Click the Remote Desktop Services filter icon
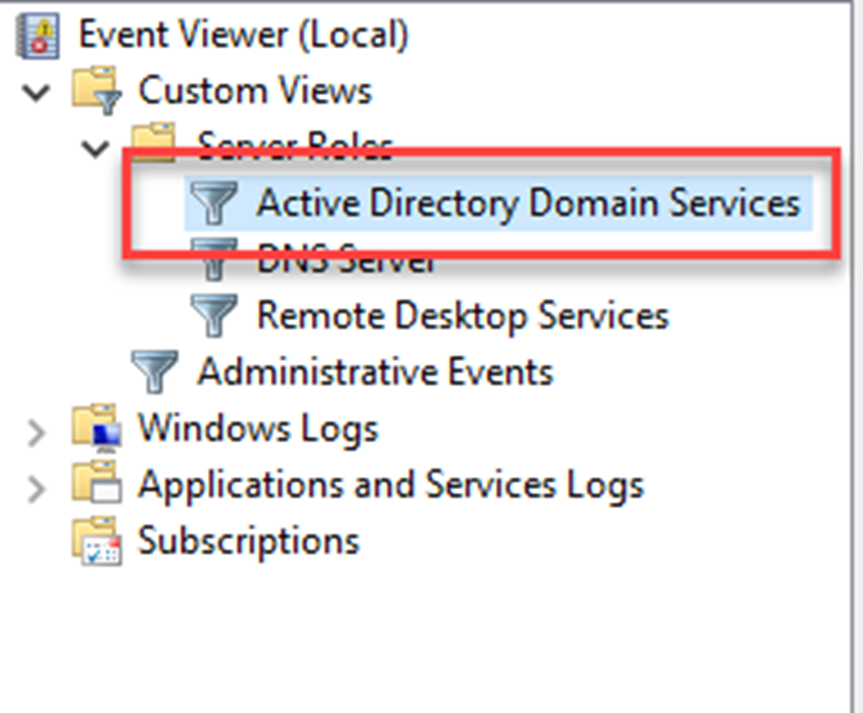 pyautogui.click(x=214, y=316)
